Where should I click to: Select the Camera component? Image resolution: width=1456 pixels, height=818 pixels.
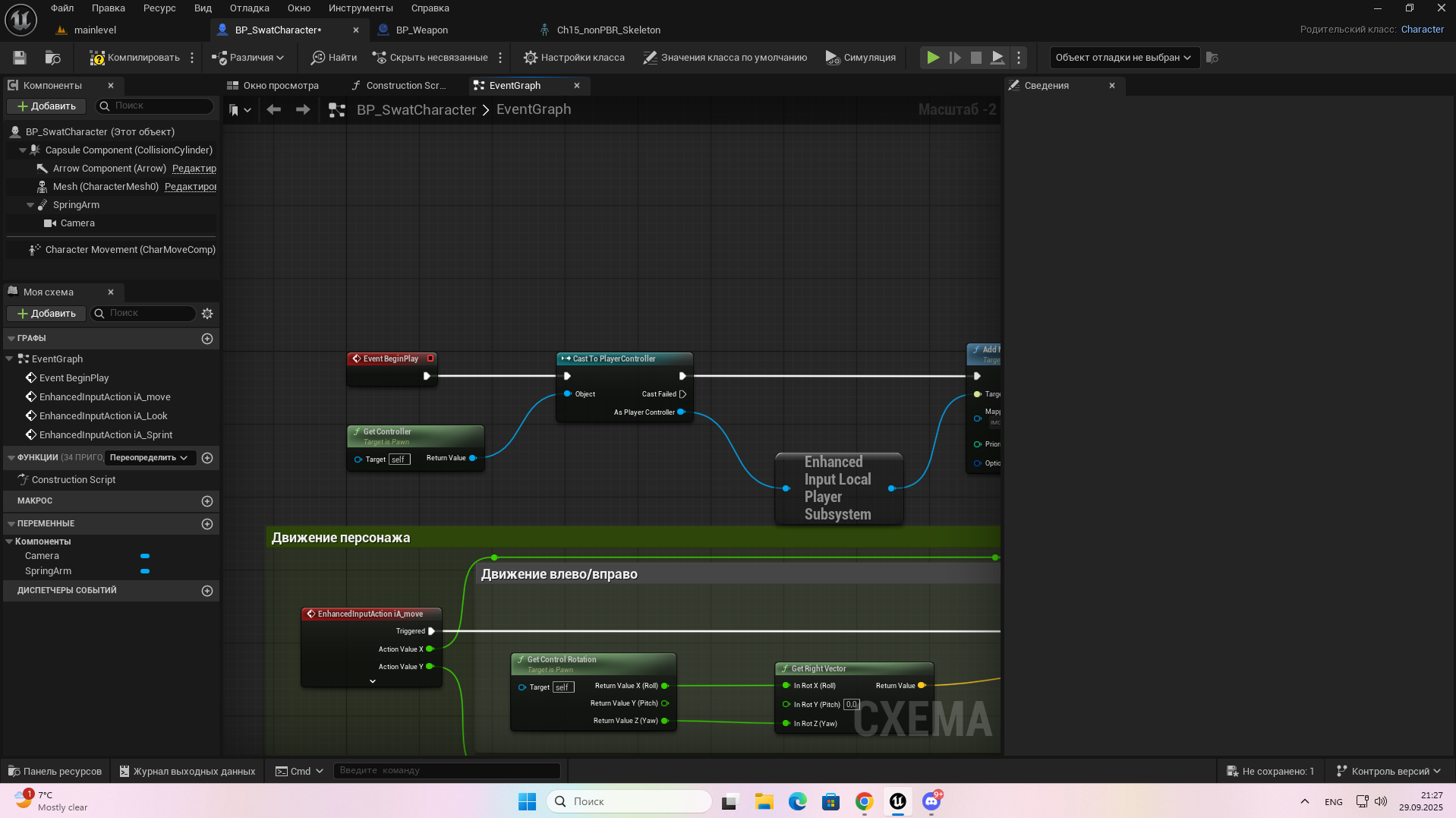tap(77, 223)
